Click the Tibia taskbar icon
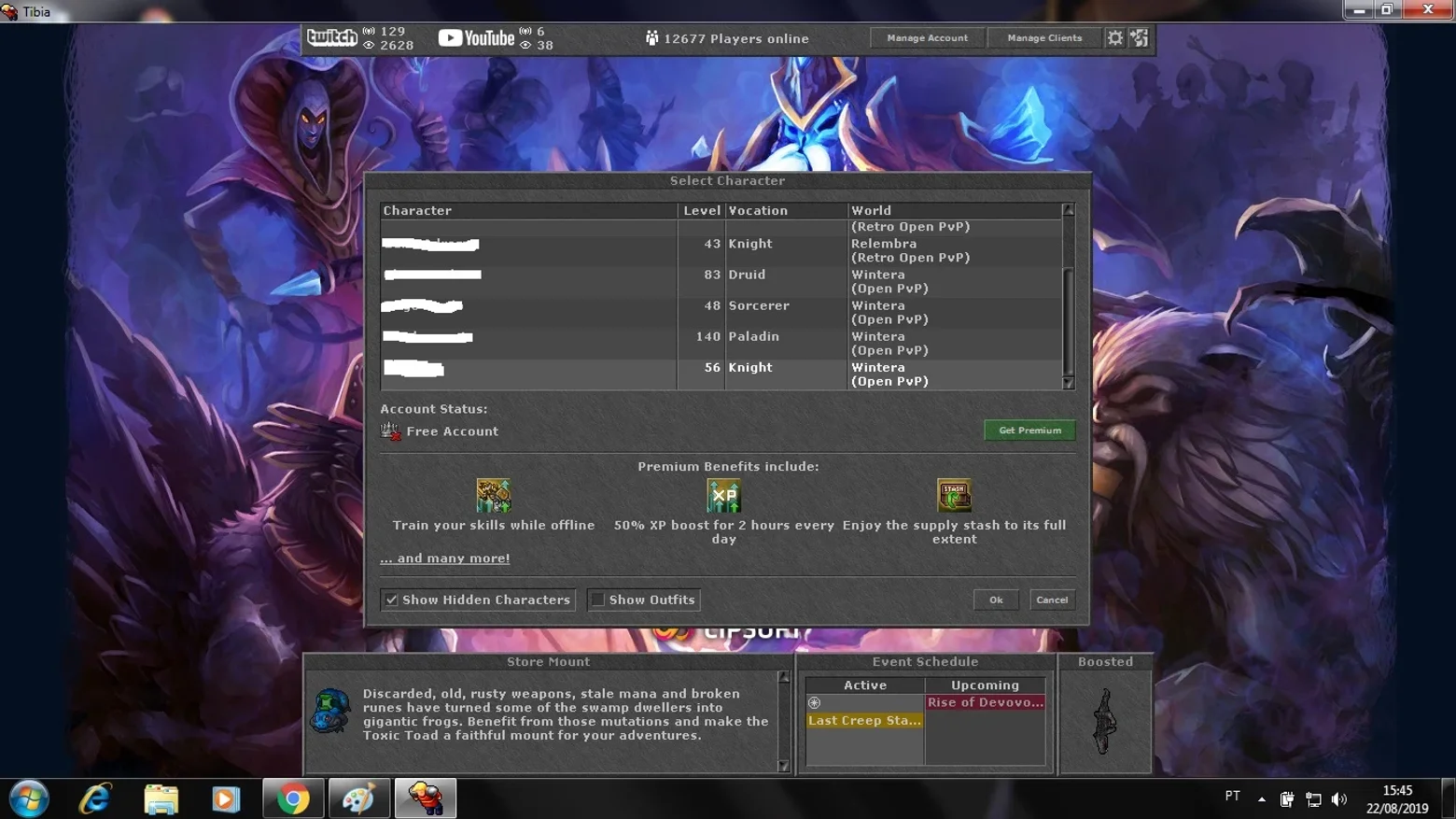 [426, 798]
